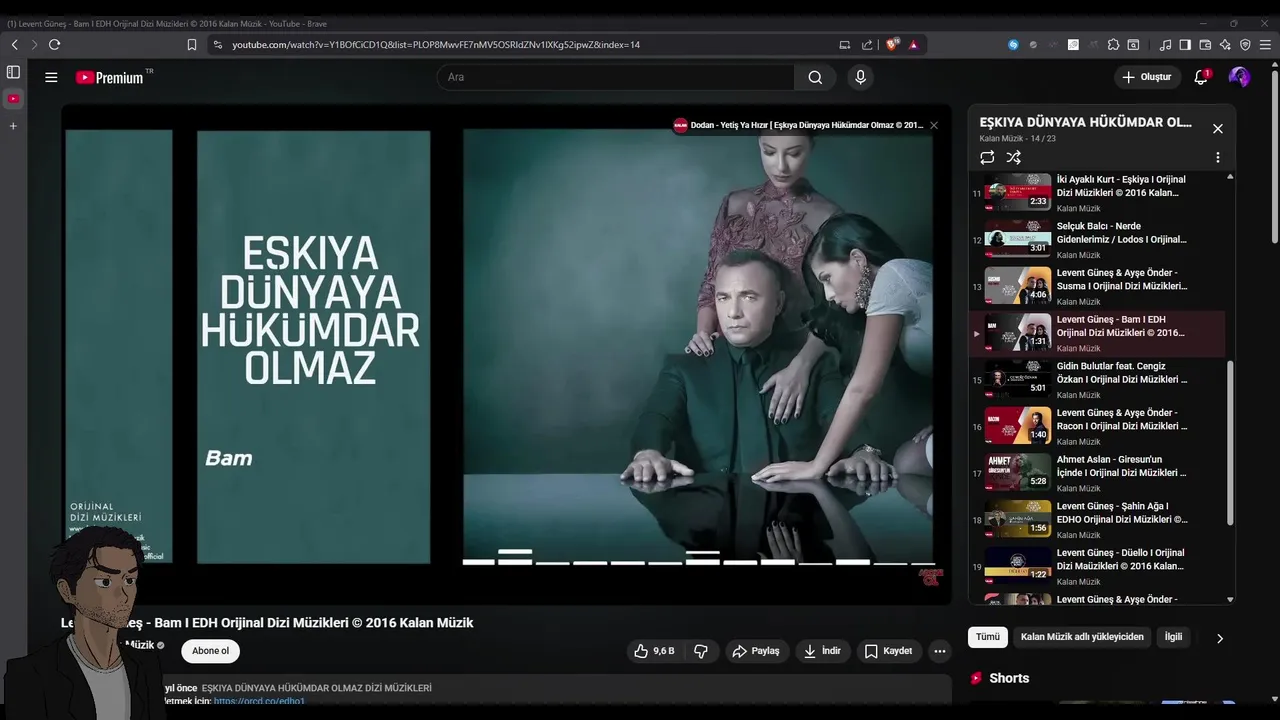This screenshot has width=1280, height=720.
Task: Click the share page icon in address bar
Action: (x=867, y=44)
